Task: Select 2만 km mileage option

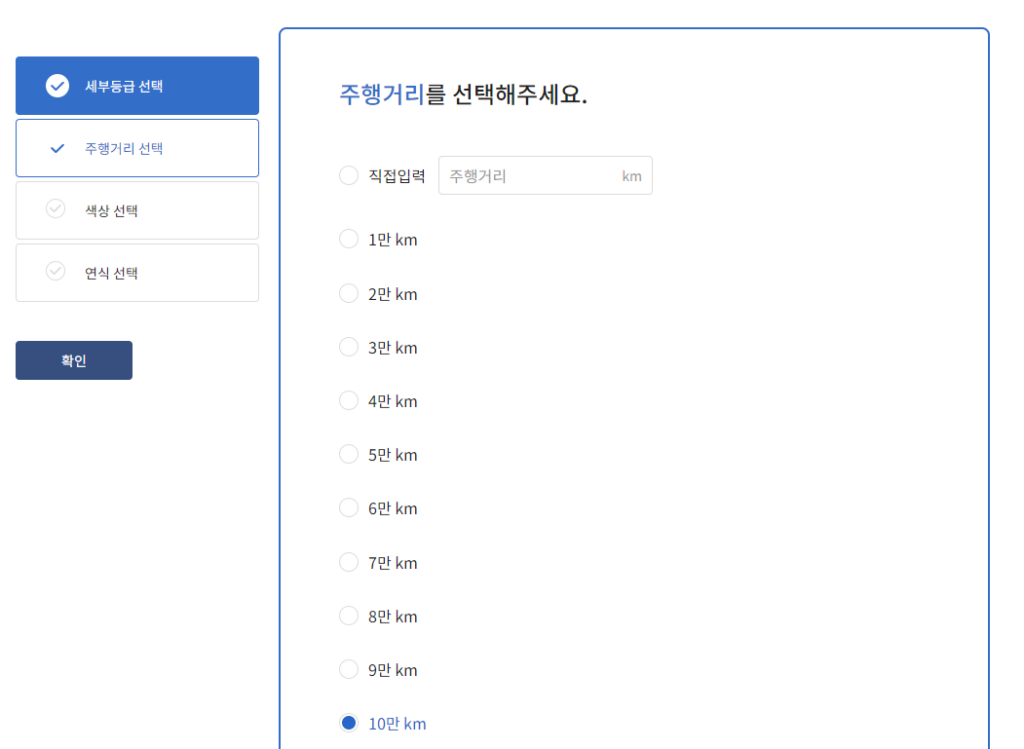Action: [x=348, y=293]
